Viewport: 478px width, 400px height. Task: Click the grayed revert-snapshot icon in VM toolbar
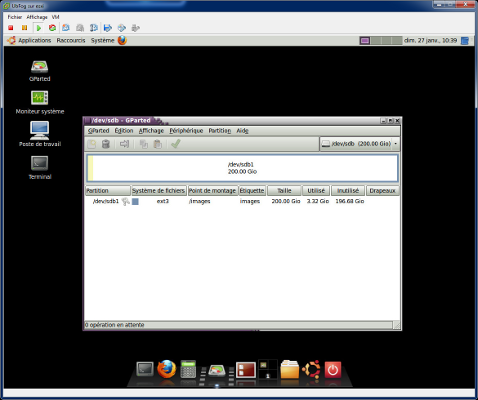[x=80, y=28]
